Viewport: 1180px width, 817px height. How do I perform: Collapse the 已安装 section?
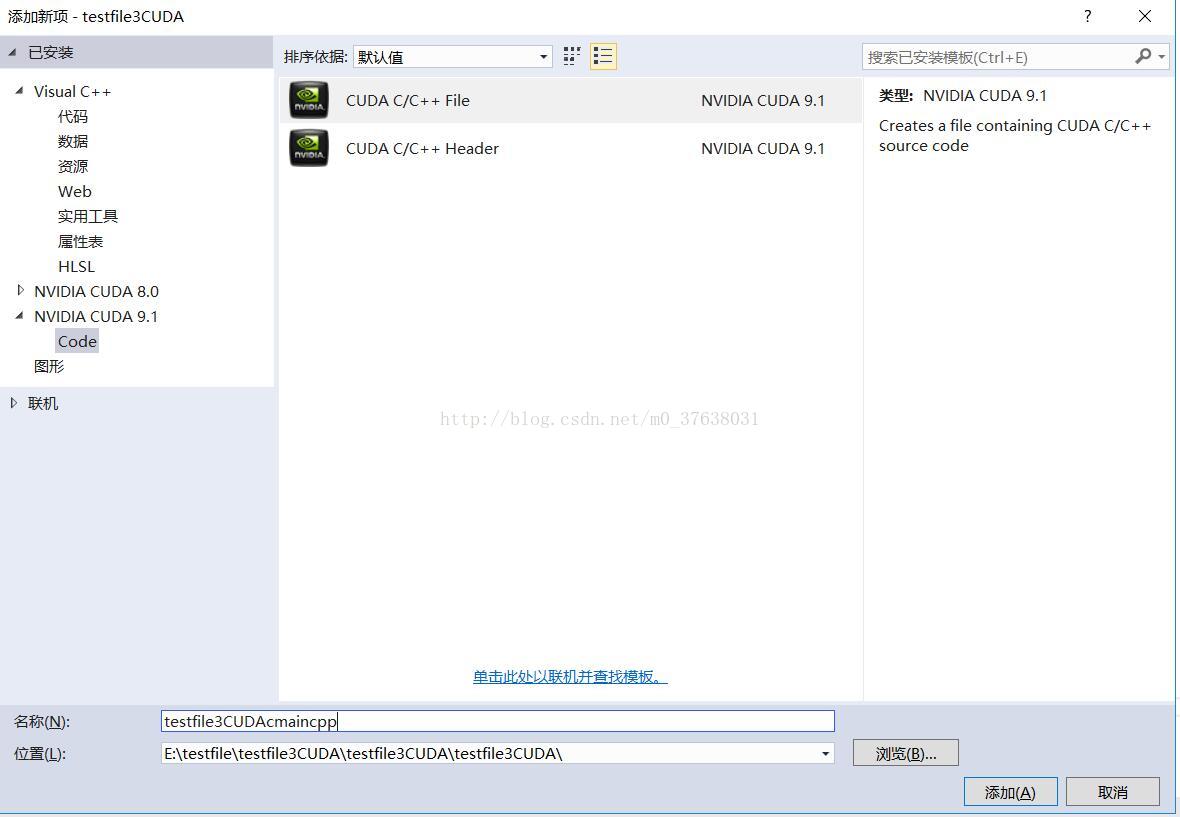(12, 53)
